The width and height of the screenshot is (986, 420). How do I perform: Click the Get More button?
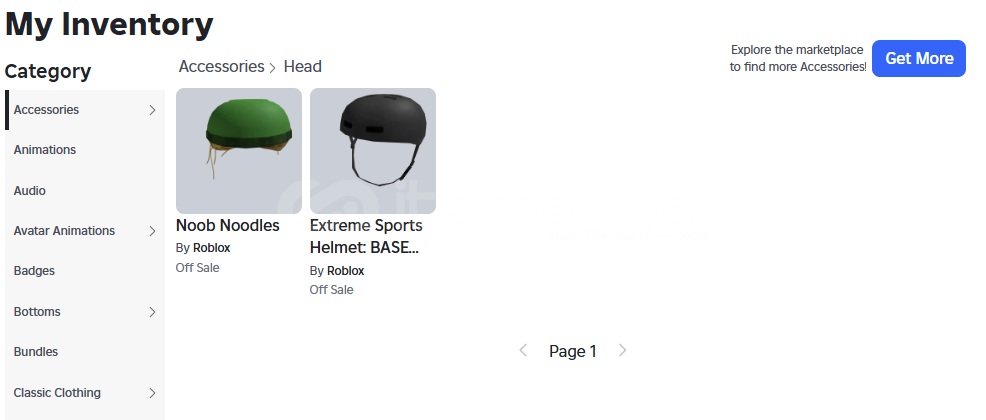919,58
